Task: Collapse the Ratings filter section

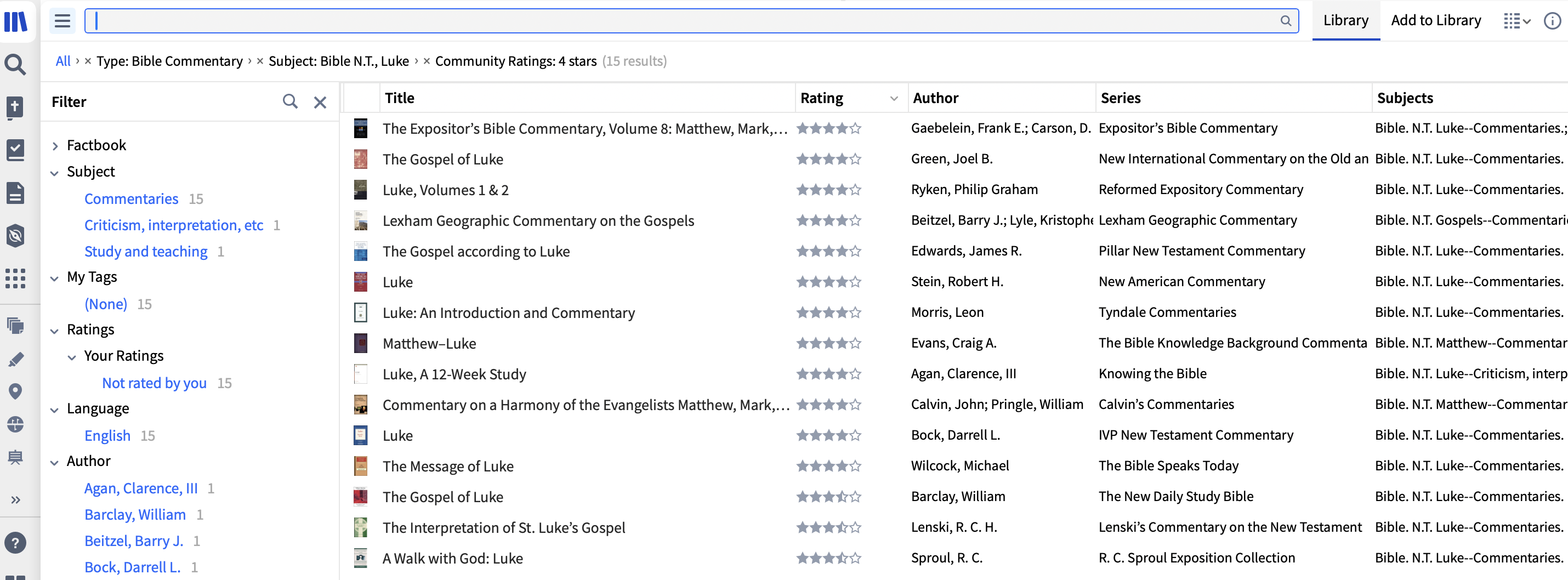Action: click(x=55, y=331)
